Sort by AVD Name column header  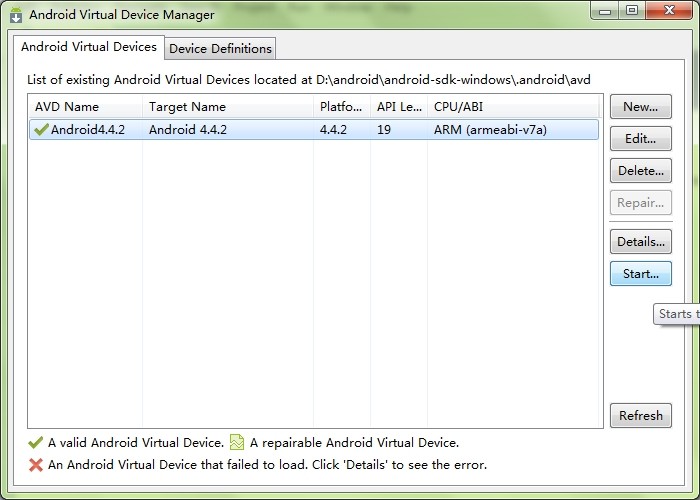click(x=85, y=107)
